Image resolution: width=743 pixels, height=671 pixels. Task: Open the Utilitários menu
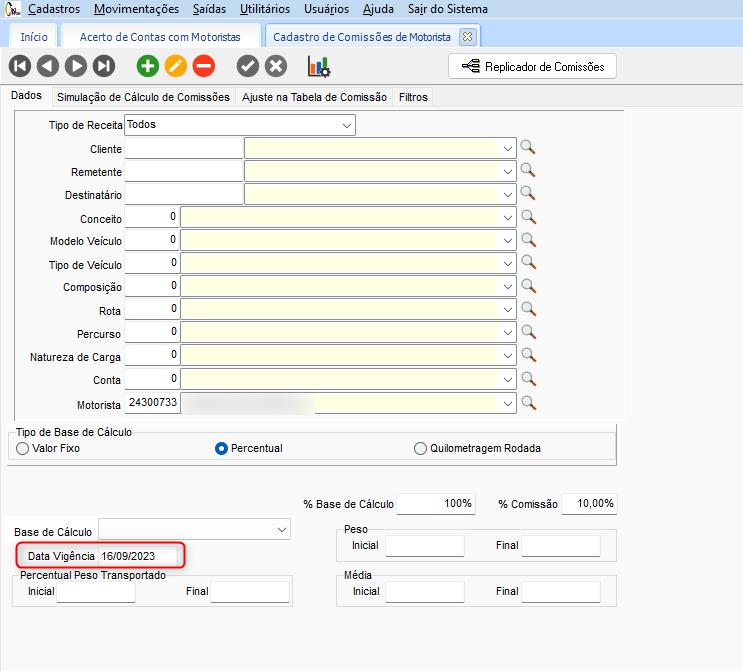tap(265, 9)
